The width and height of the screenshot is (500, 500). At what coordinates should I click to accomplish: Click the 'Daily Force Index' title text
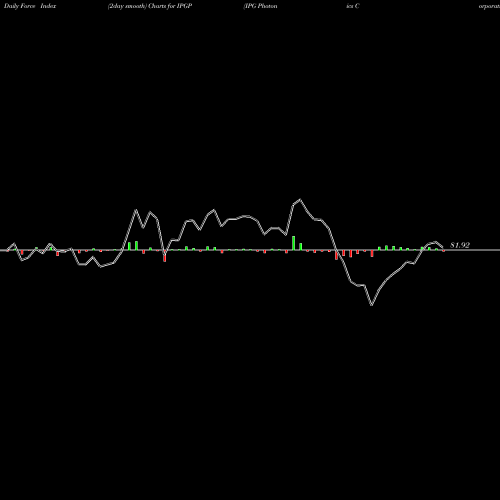[x=30, y=6]
